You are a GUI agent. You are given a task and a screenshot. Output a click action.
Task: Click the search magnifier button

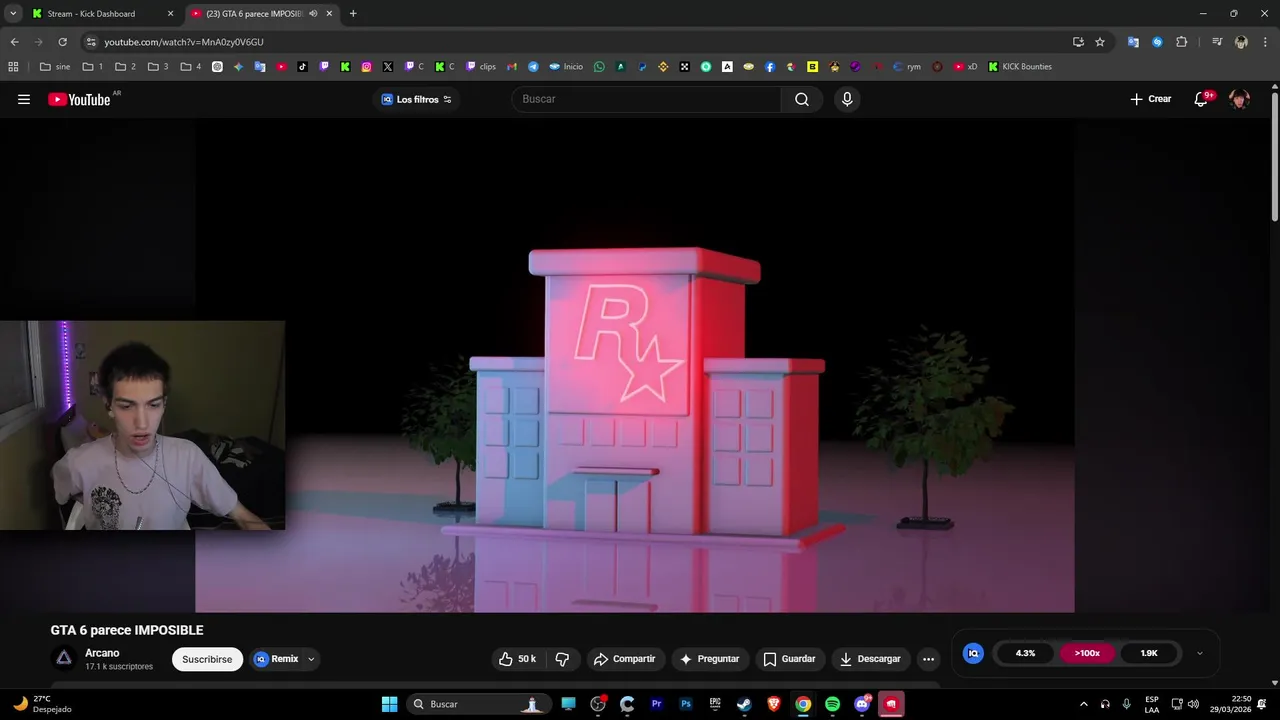[x=802, y=99]
